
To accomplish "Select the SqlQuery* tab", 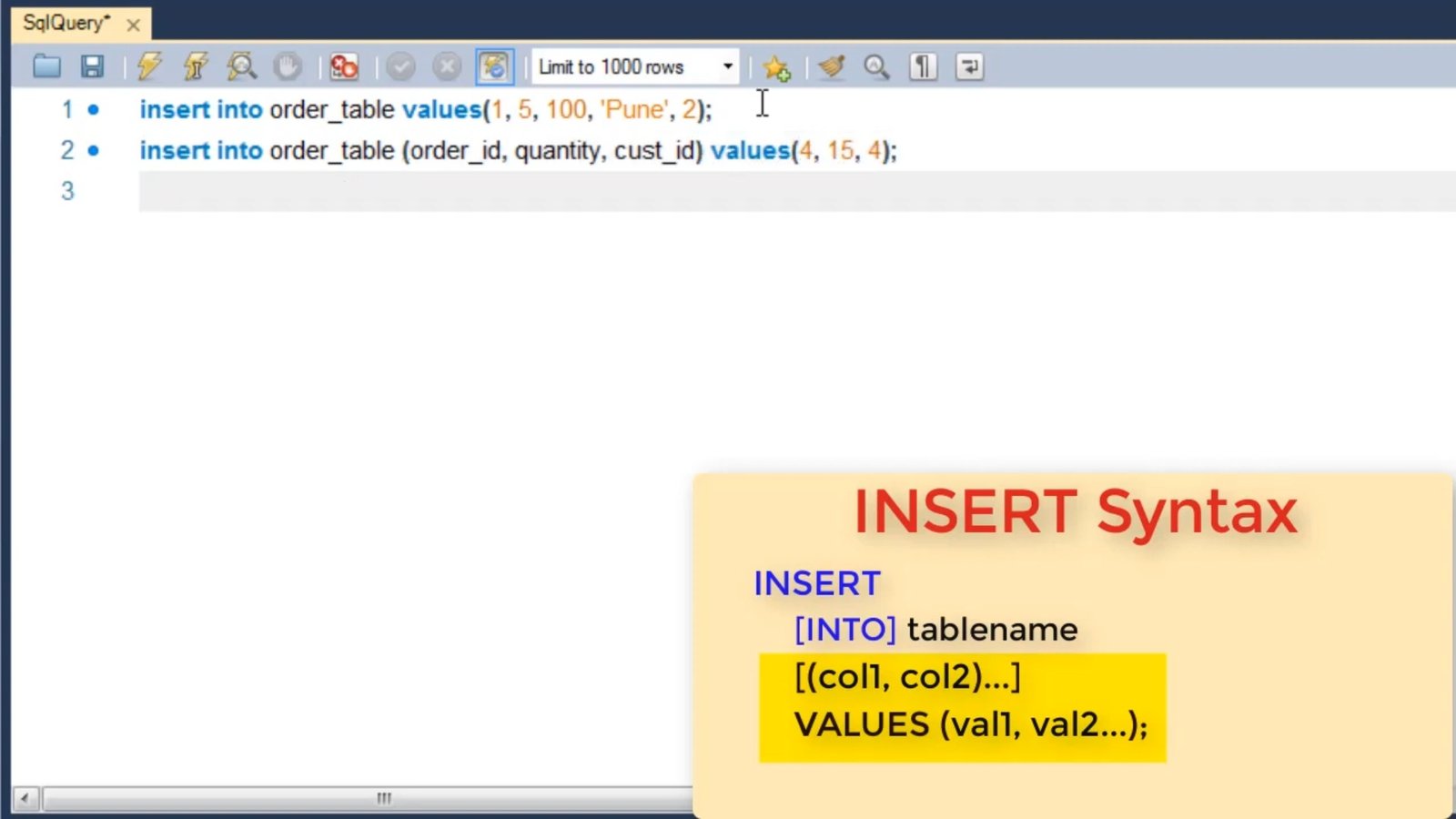I will [x=66, y=24].
